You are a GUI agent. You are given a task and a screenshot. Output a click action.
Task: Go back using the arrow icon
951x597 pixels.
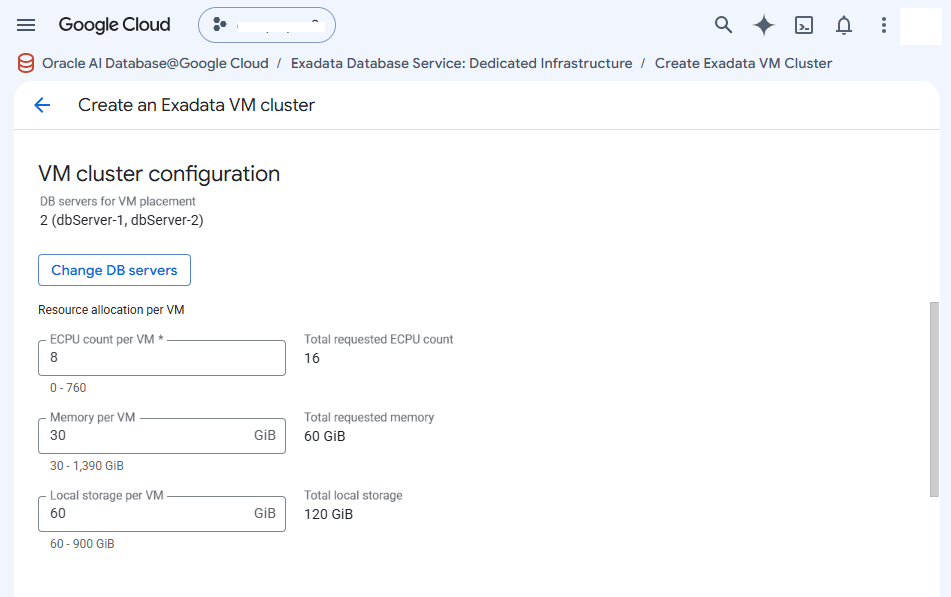[x=42, y=105]
